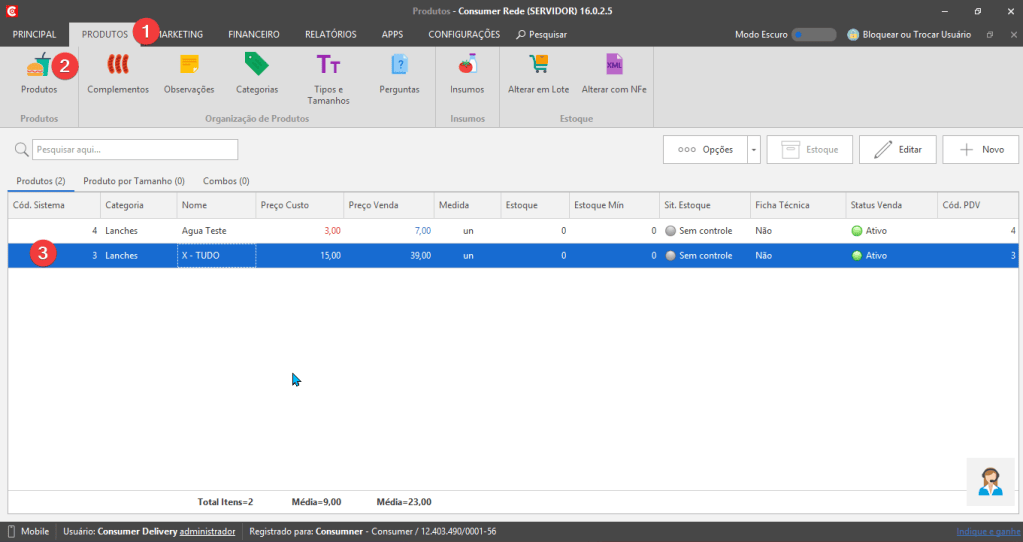The image size is (1023, 542).
Task: Switch to the FINANCEIRO ribbon tab
Action: pos(254,35)
